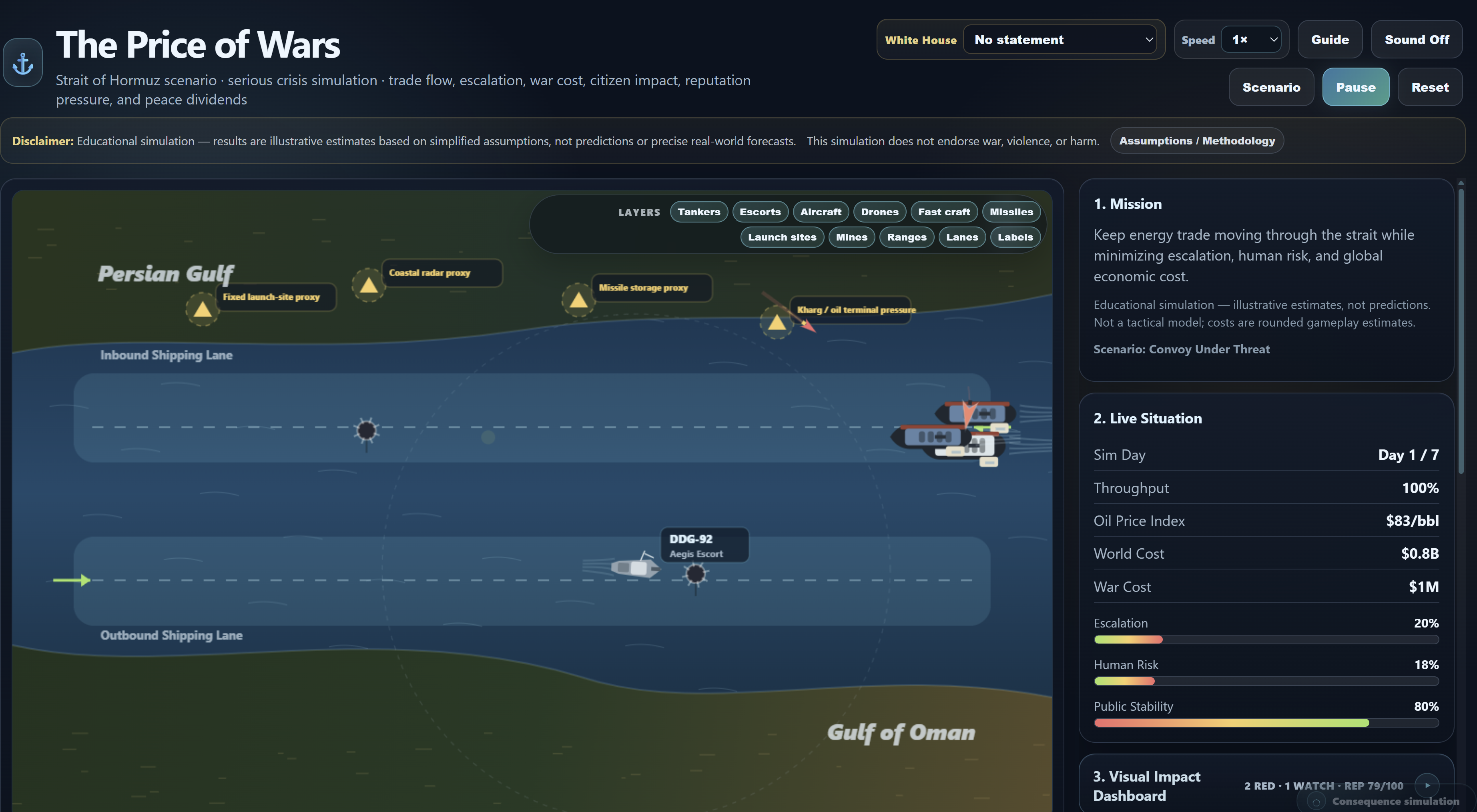Click the Human Risk progress bar
1477x812 pixels.
click(1266, 681)
